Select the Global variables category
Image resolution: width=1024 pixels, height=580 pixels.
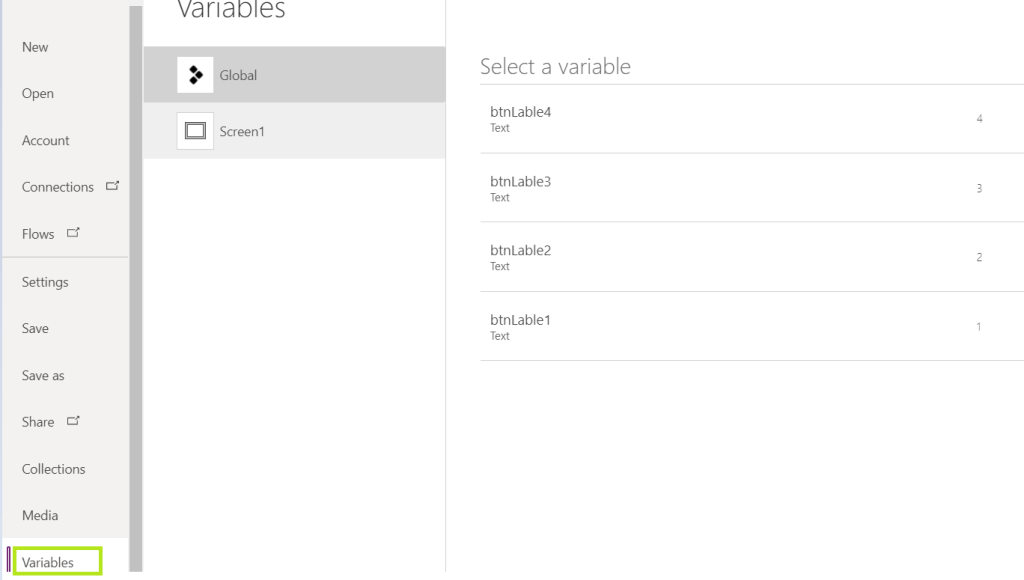(x=294, y=75)
